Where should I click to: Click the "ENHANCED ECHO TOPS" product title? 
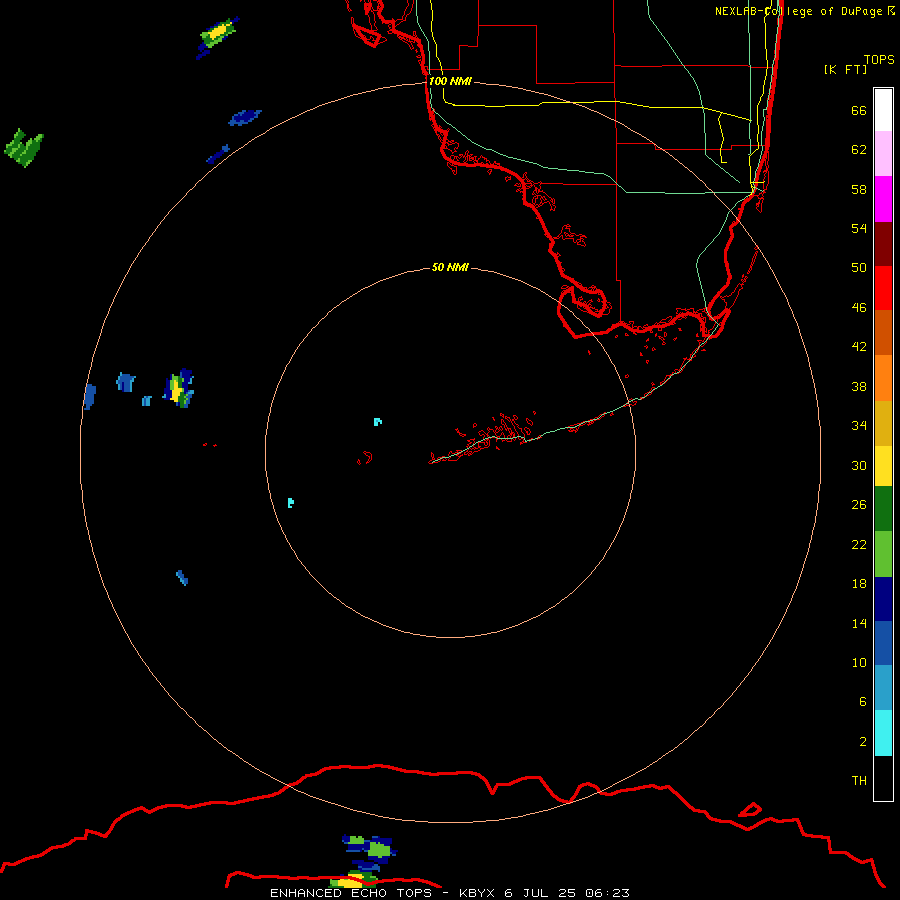click(351, 893)
